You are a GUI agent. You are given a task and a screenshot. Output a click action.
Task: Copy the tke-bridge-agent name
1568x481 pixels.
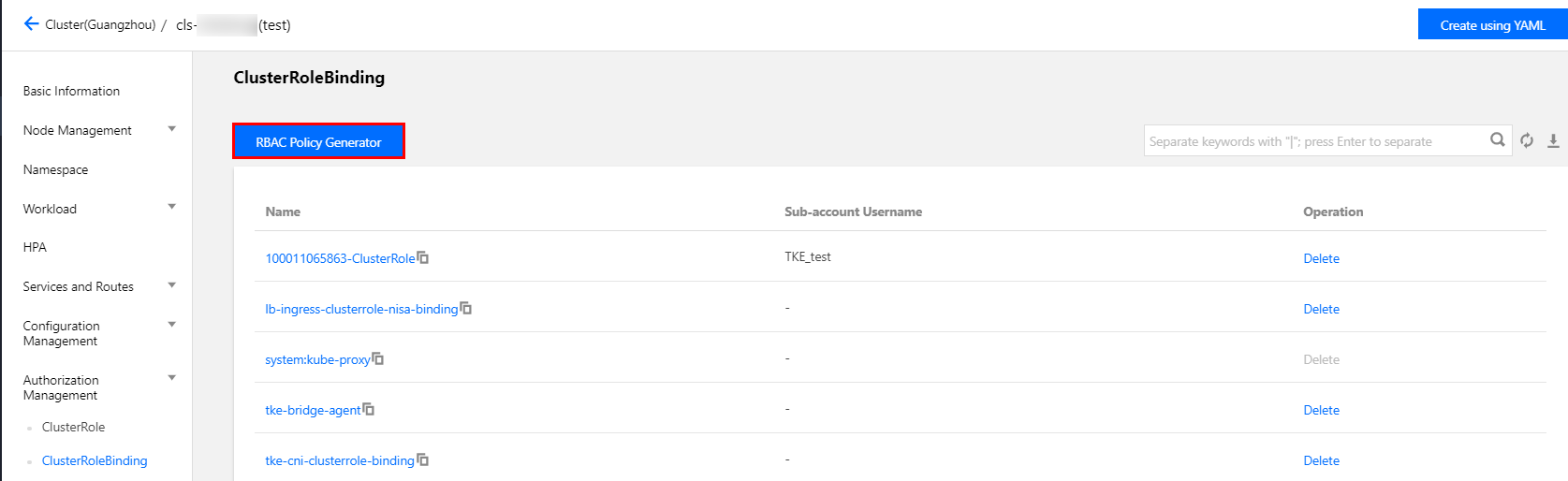pyautogui.click(x=369, y=409)
